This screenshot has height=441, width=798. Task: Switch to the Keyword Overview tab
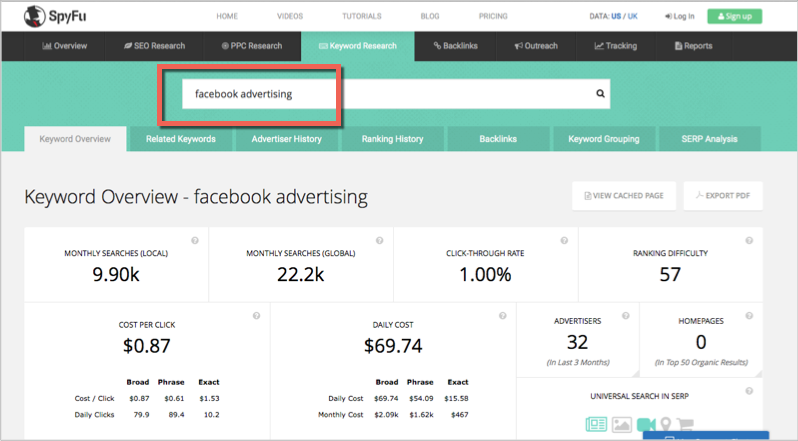pyautogui.click(x=75, y=139)
